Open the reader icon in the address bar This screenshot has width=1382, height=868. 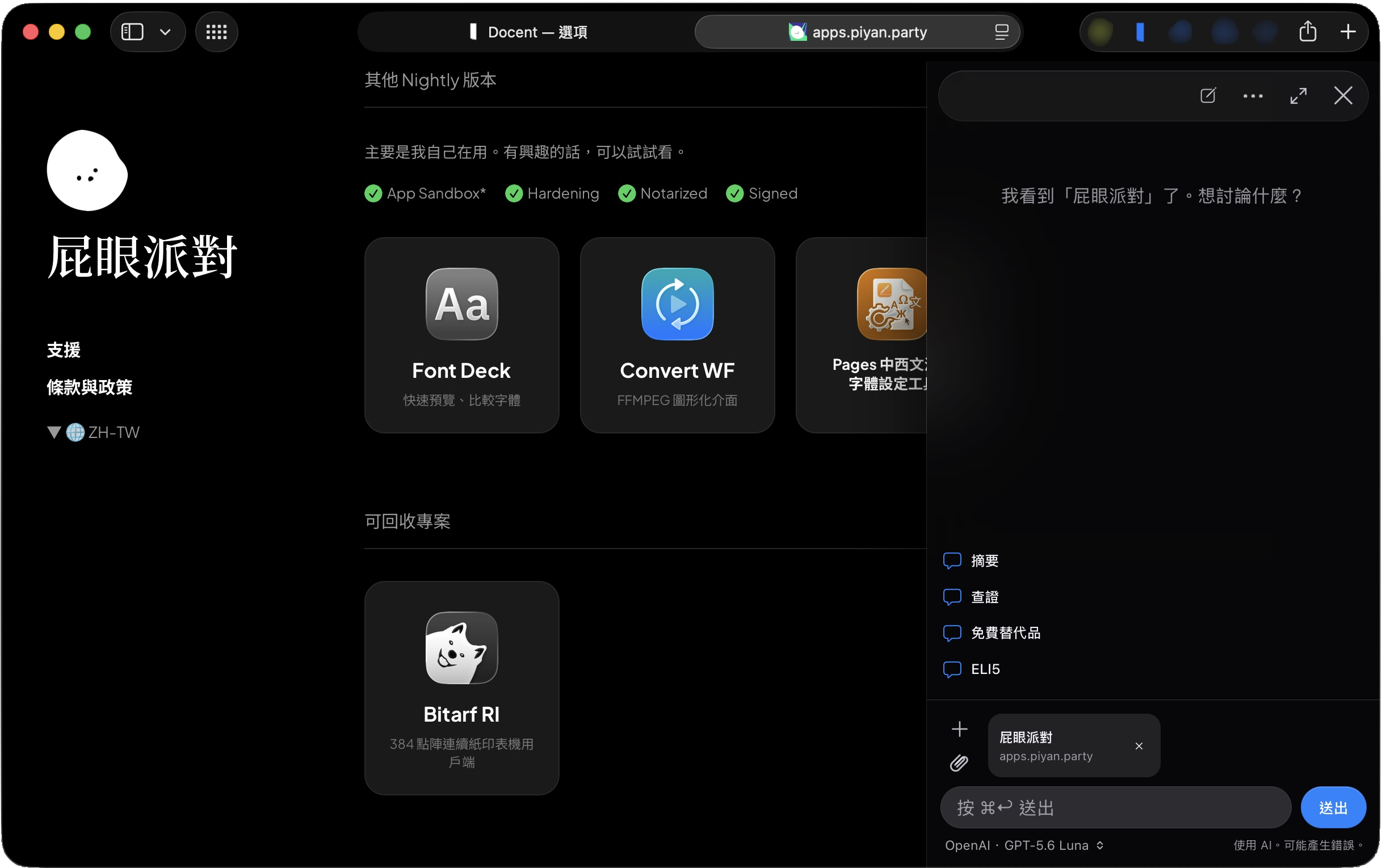point(1002,32)
